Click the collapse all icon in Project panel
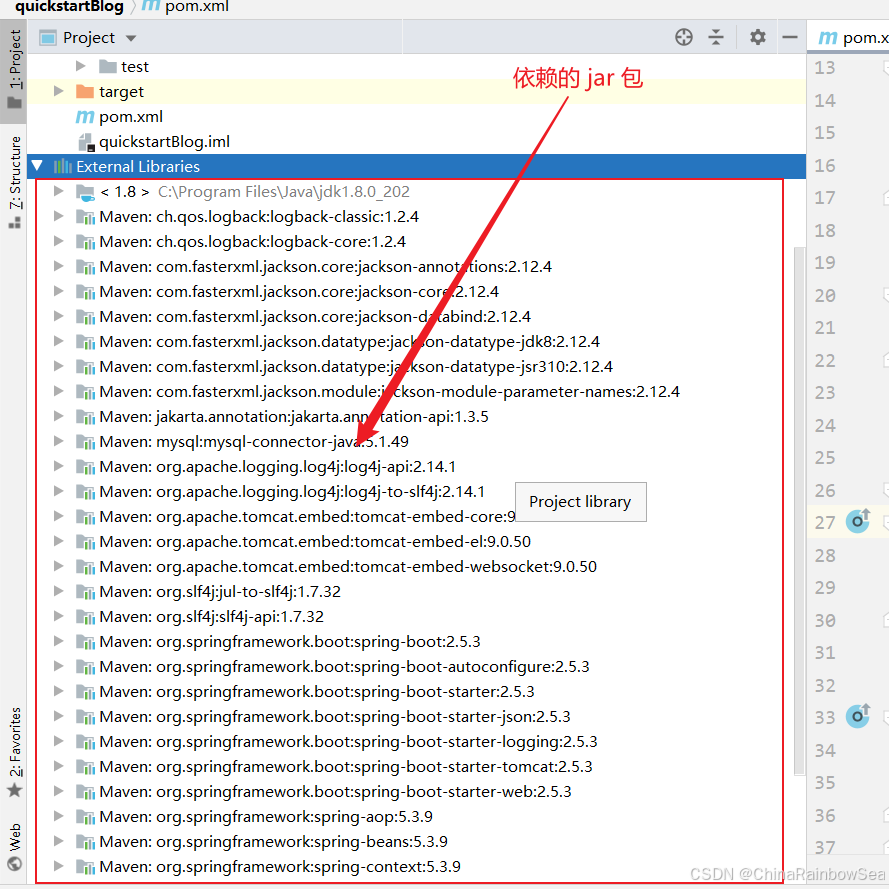Viewport: 889px width, 889px height. point(716,37)
